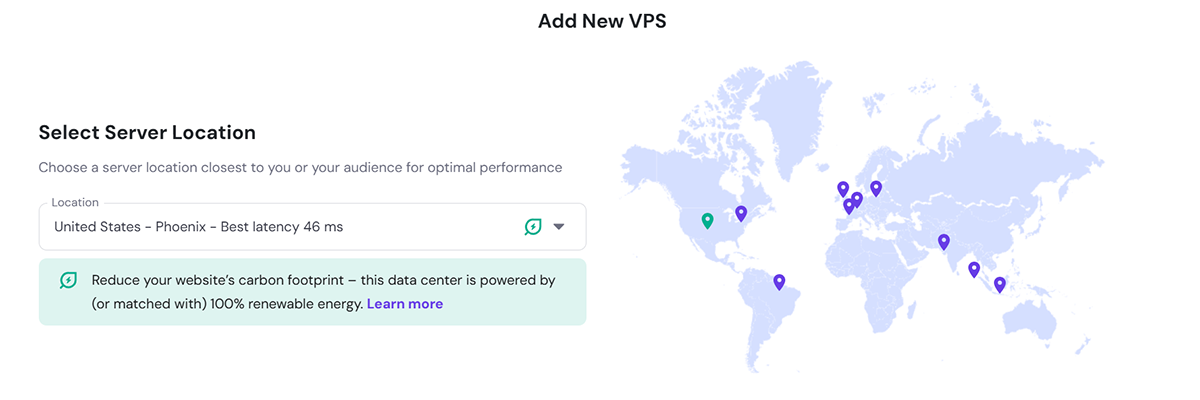This screenshot has height=400, width=1200.
Task: Expand the Location dropdown arrow
Action: pyautogui.click(x=559, y=227)
